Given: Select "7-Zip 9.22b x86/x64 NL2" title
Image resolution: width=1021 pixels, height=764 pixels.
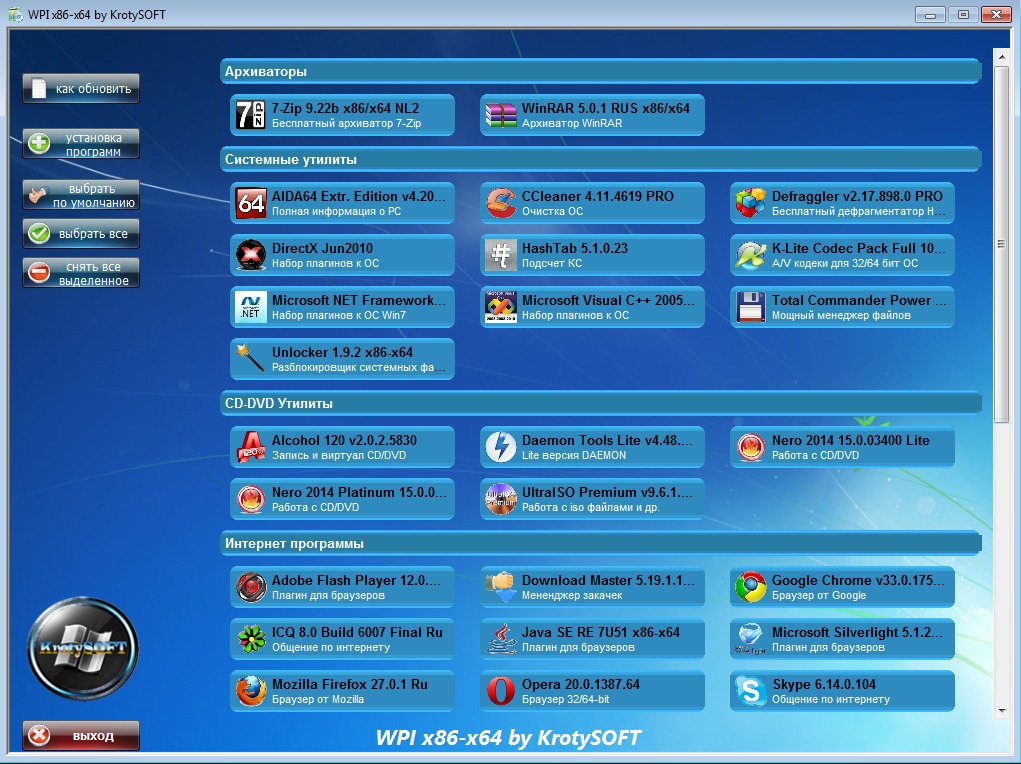Looking at the screenshot, I should [345, 108].
